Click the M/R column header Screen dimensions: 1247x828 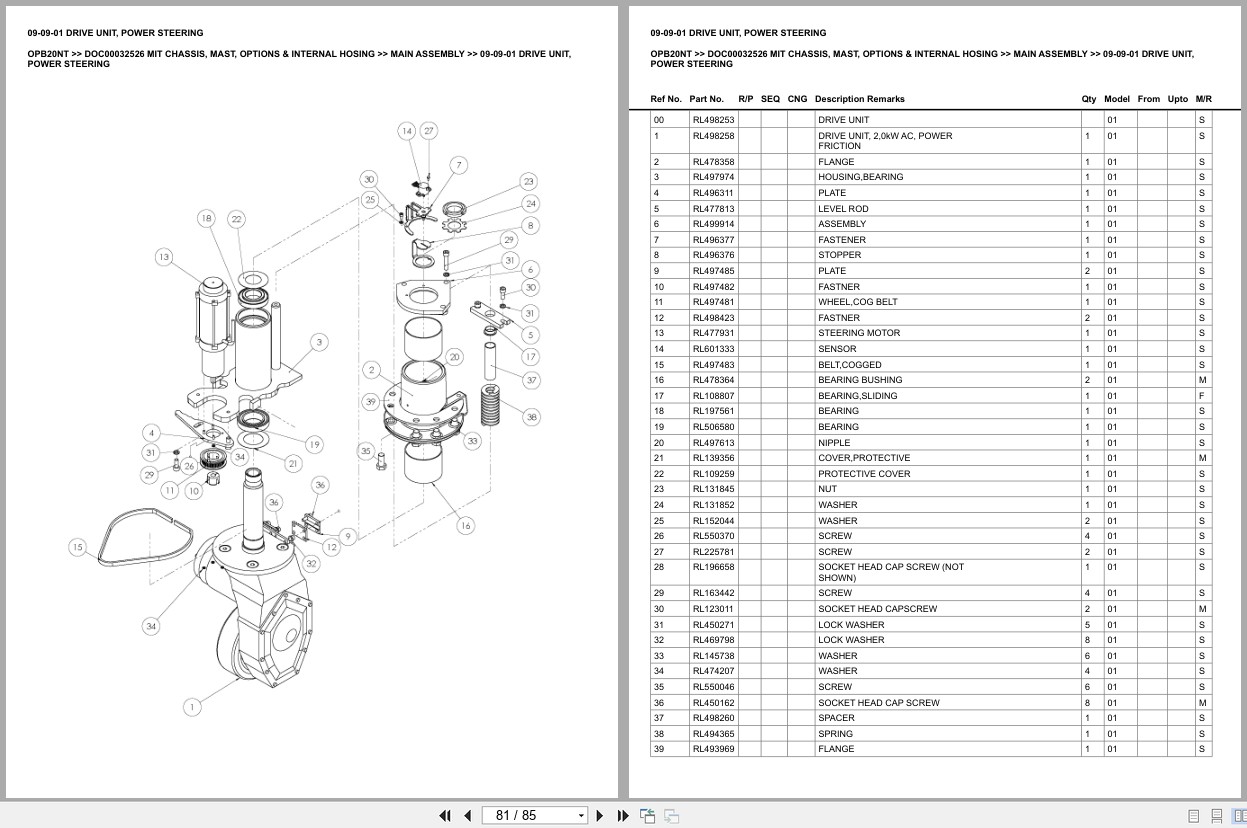[x=1203, y=99]
